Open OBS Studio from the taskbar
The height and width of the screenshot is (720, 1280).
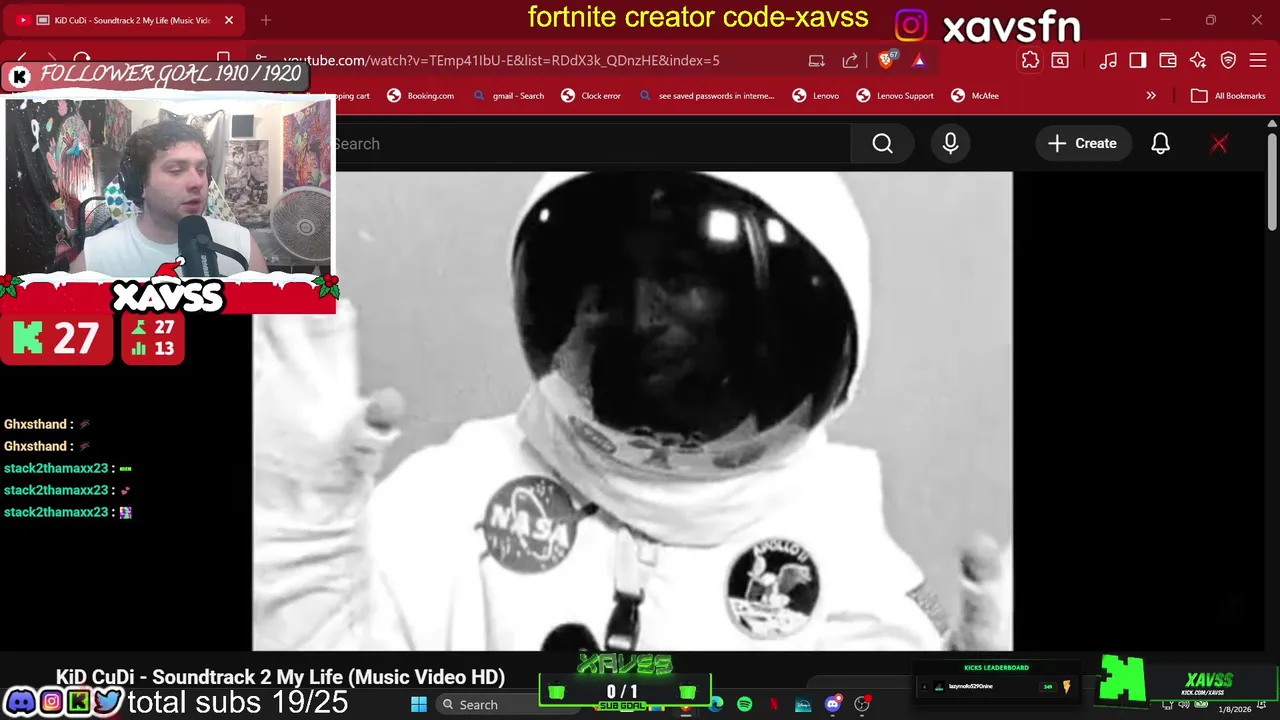[862, 705]
